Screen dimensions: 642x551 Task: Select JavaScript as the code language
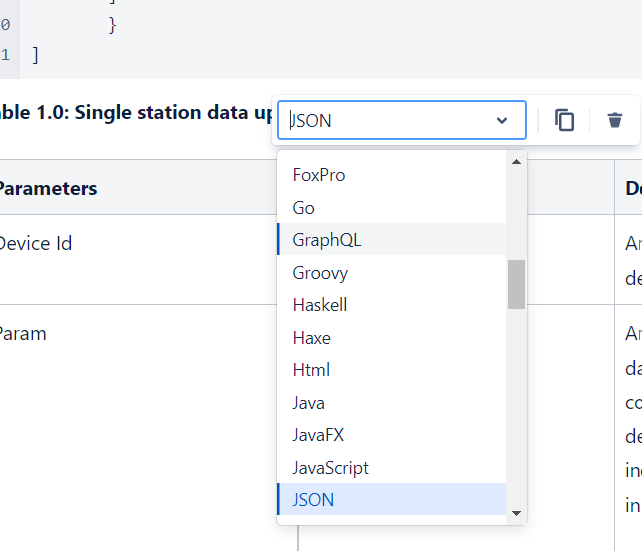[331, 468]
